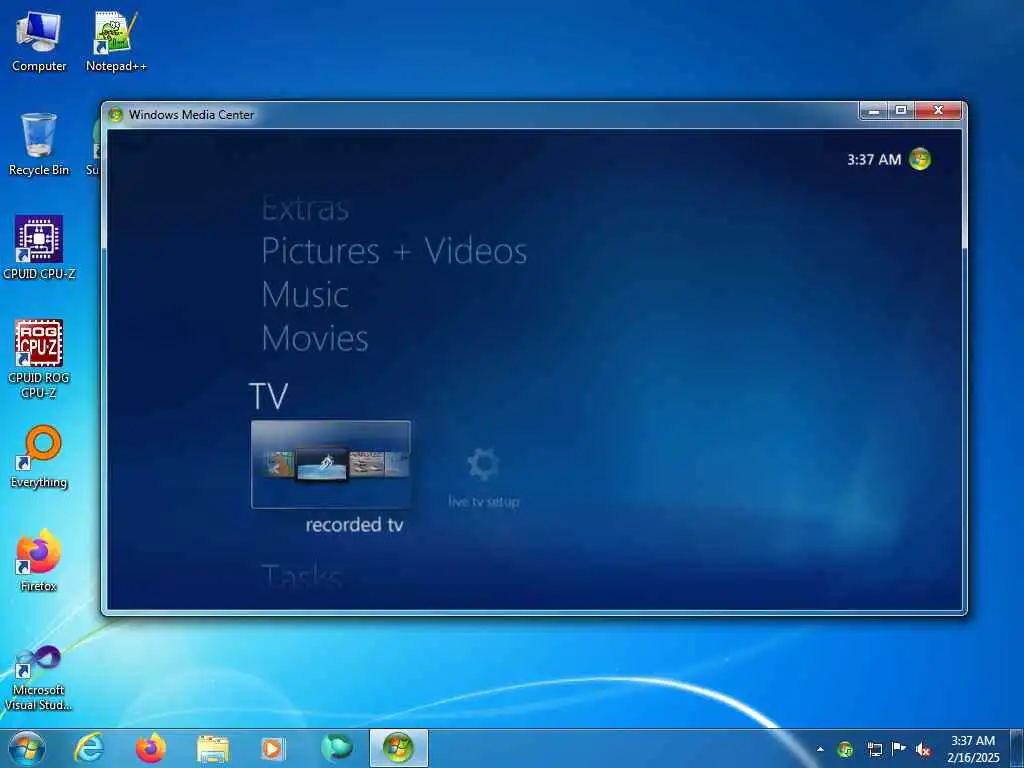Select the Extras menu category
The height and width of the screenshot is (768, 1024).
click(305, 209)
